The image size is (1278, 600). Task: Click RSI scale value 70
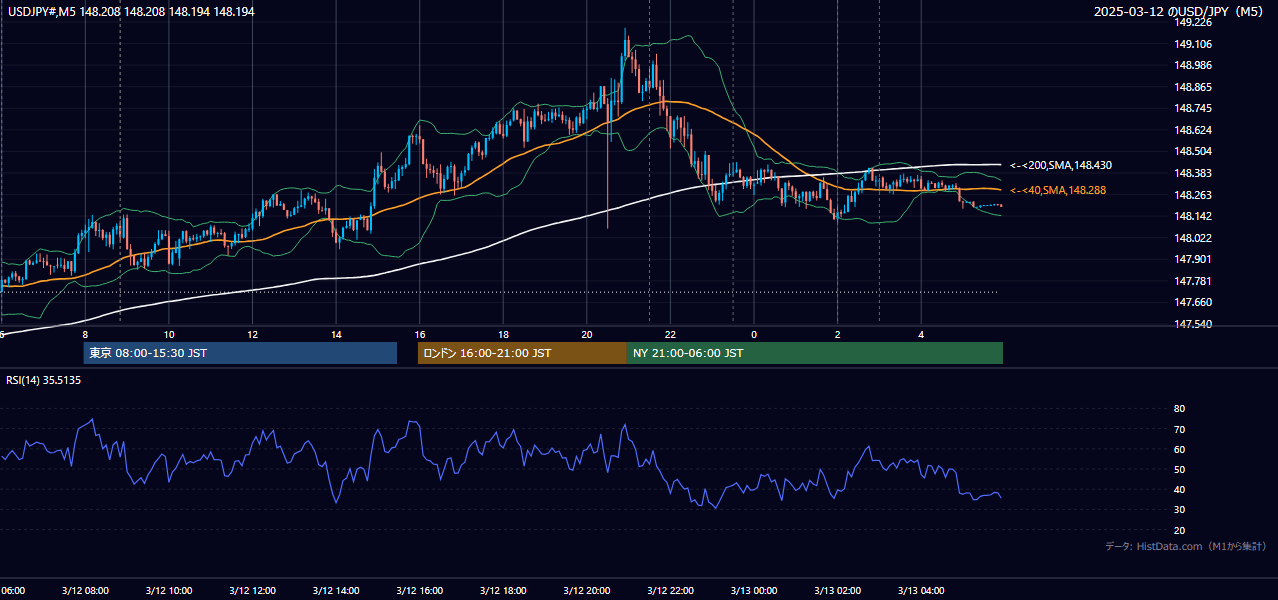[x=1180, y=429]
